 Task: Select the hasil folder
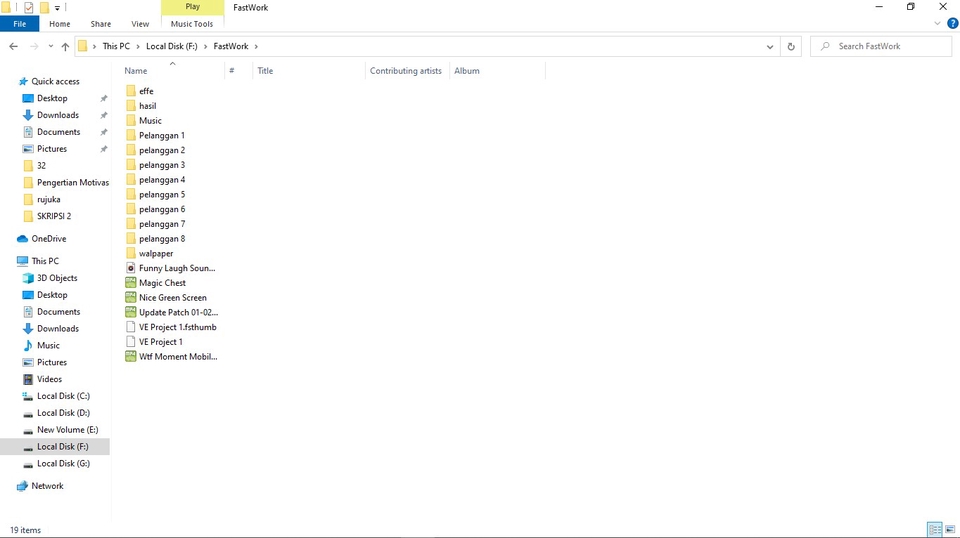(x=141, y=106)
